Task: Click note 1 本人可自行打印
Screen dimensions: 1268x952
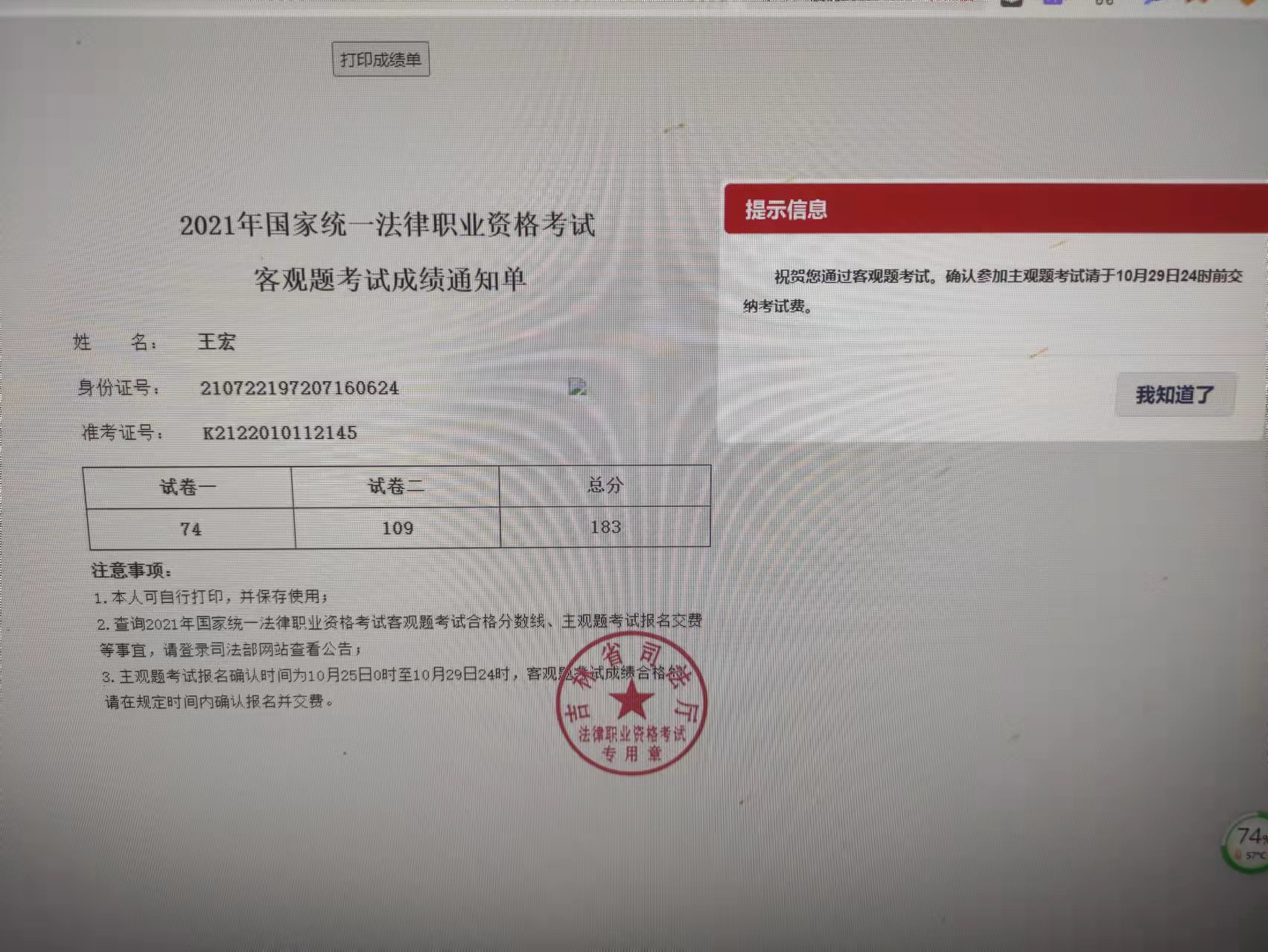Action: [x=211, y=596]
